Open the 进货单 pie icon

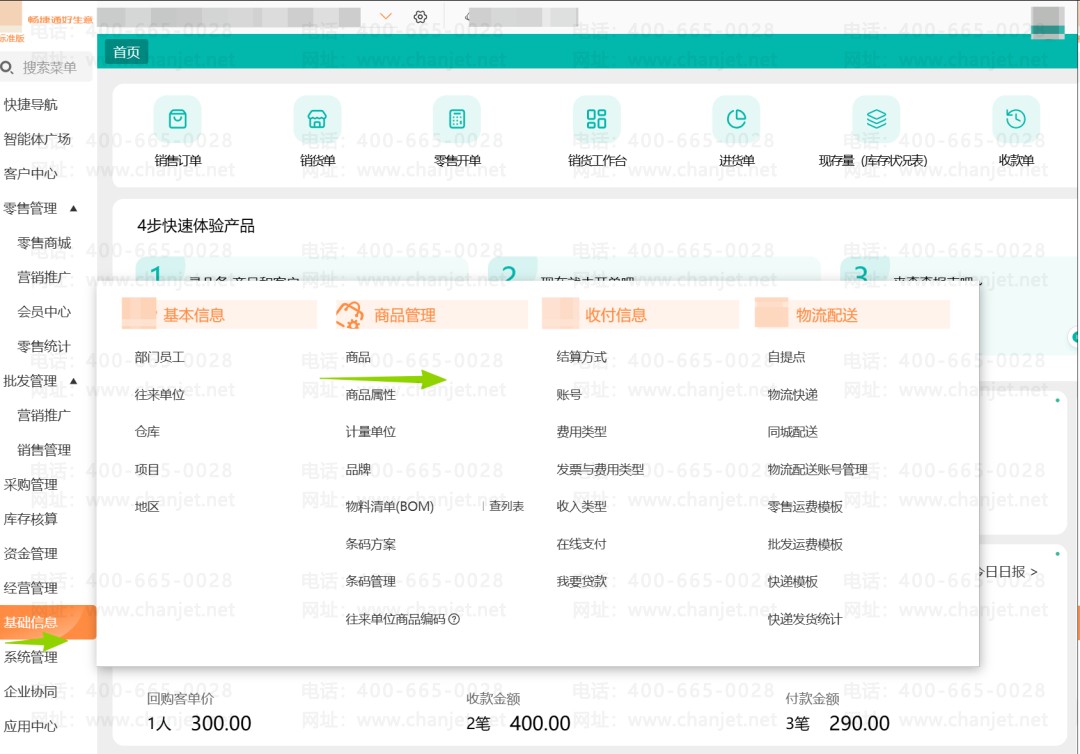pos(736,119)
